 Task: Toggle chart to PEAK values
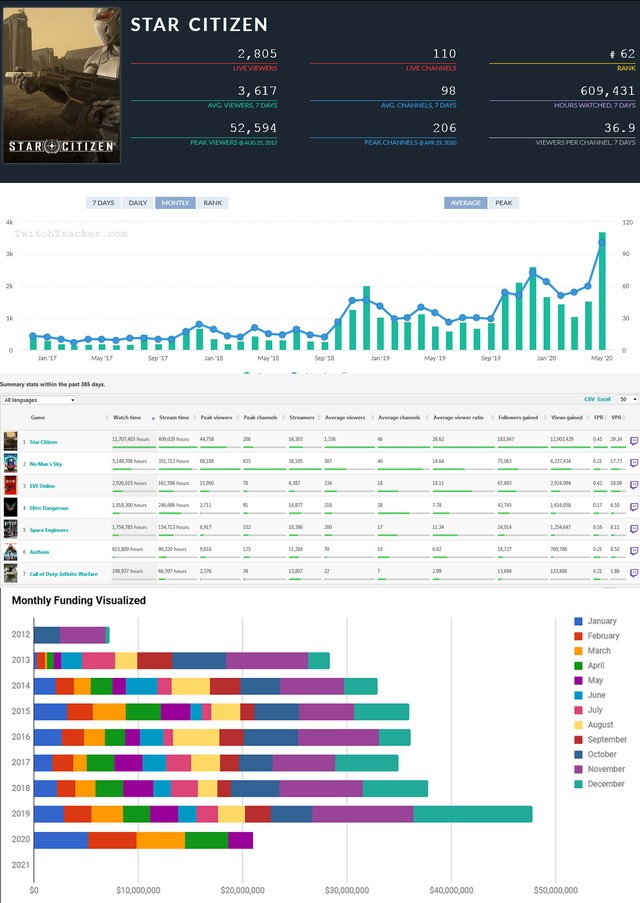503,203
